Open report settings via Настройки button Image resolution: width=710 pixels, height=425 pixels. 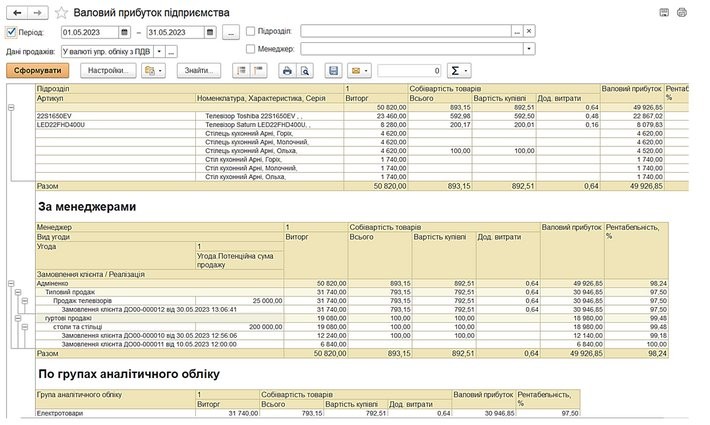point(108,71)
